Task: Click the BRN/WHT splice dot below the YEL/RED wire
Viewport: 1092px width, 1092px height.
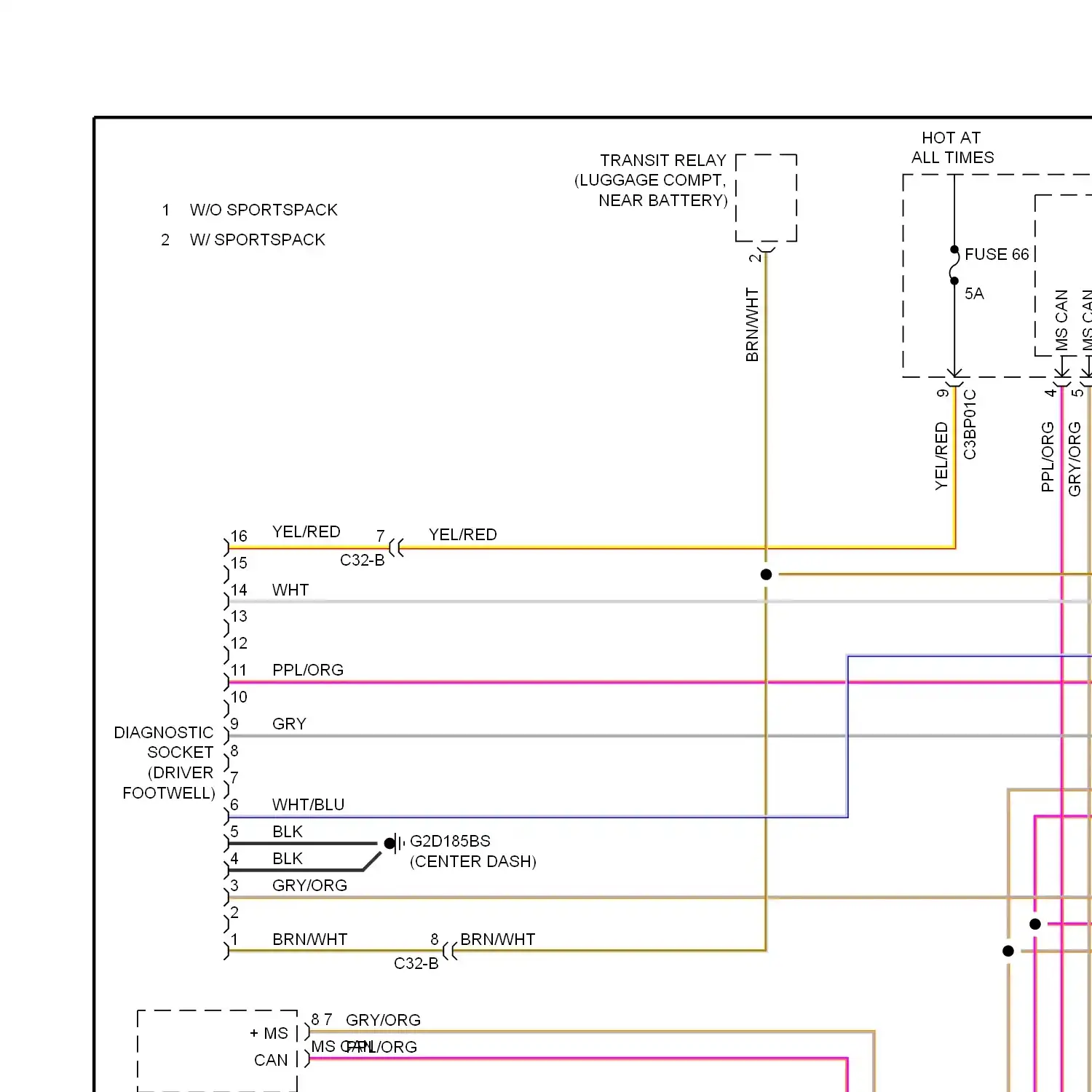Action: (766, 574)
